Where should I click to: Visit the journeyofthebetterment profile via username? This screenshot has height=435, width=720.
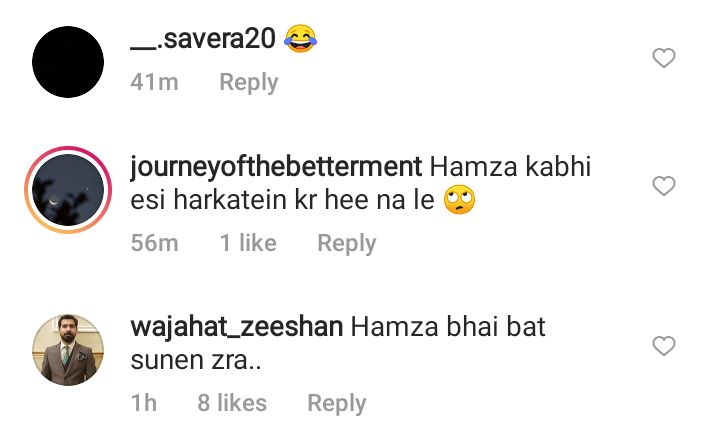(276, 167)
